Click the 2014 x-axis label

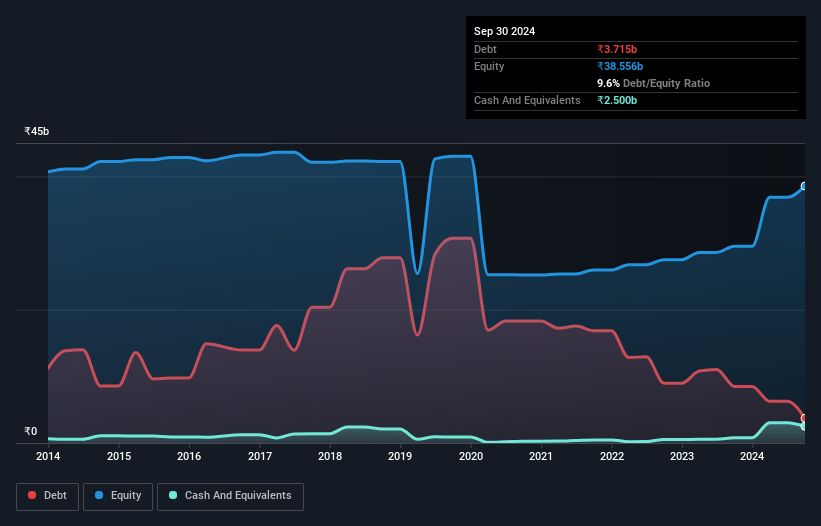pyautogui.click(x=48, y=456)
